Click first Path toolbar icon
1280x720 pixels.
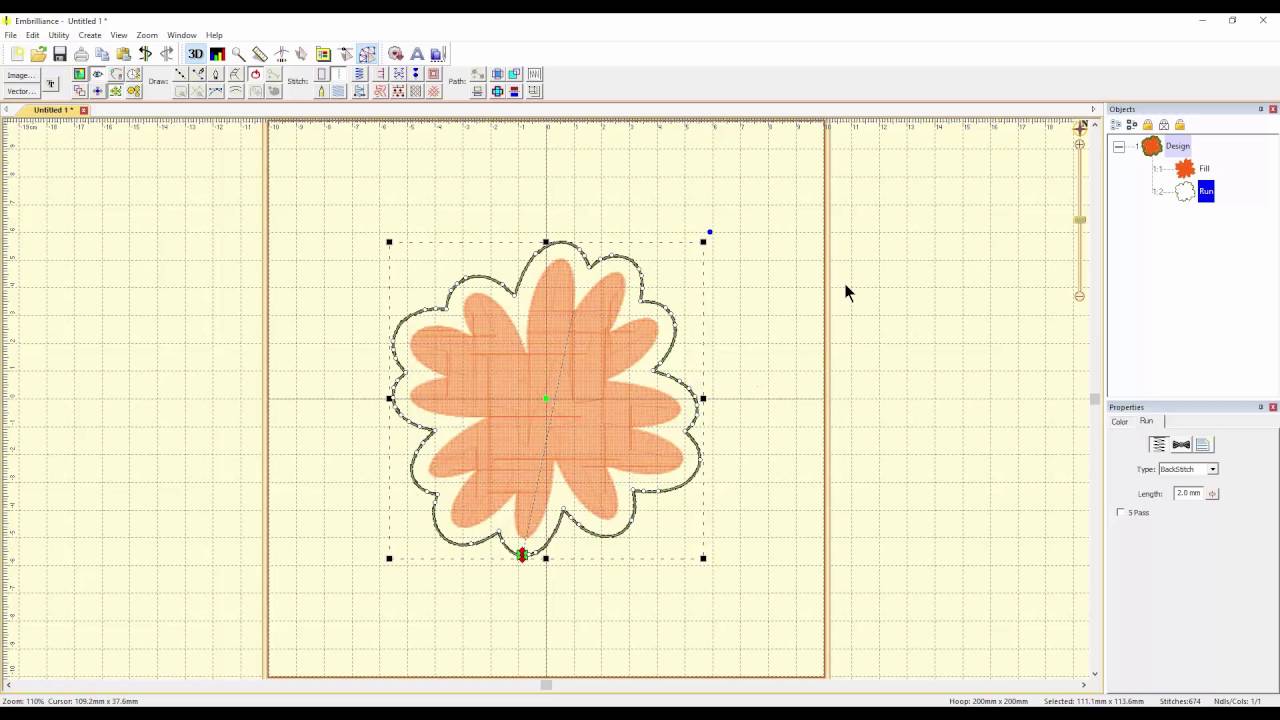point(478,74)
